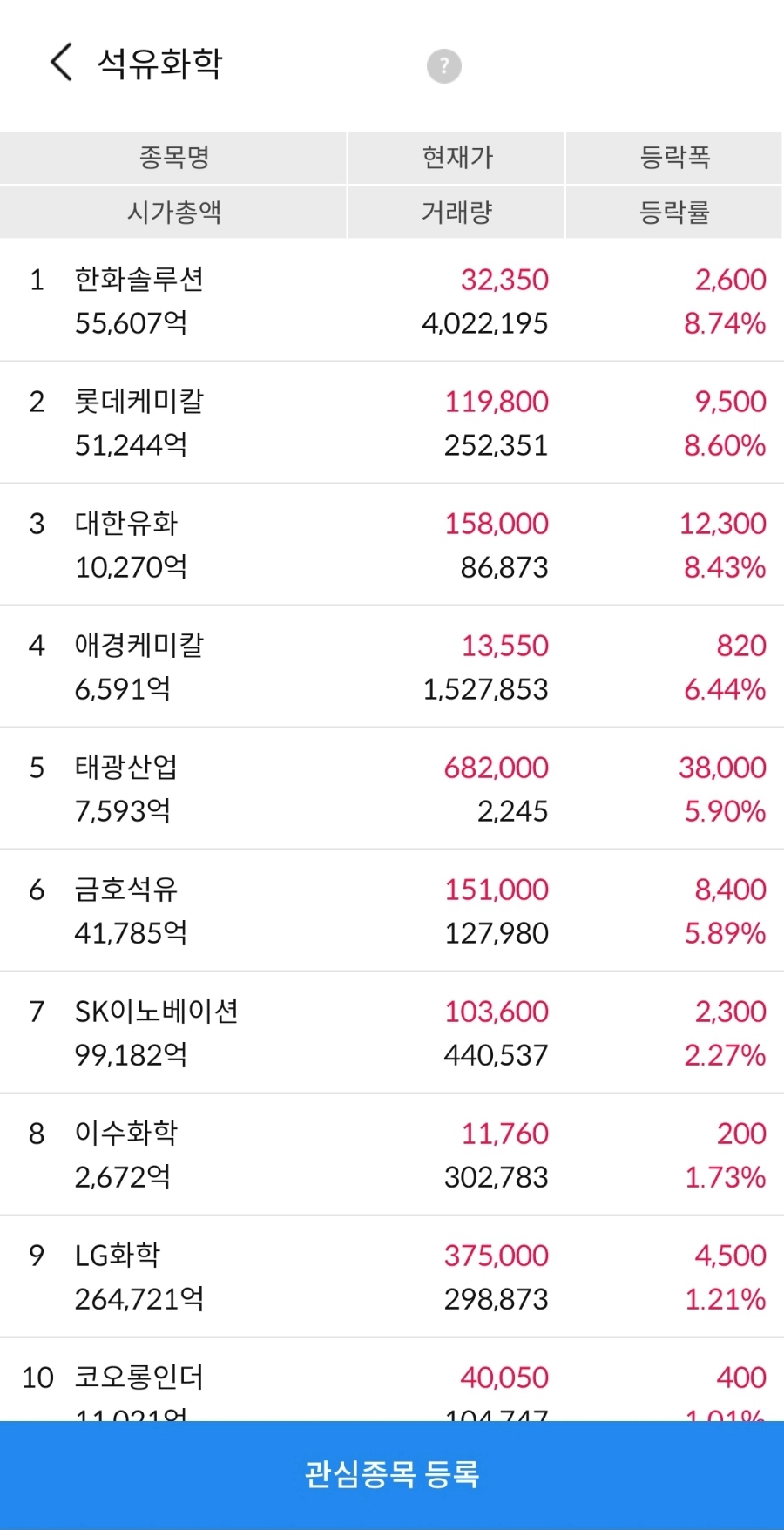Open 대한유화 stock details
The image size is (784, 1530).
click(392, 545)
